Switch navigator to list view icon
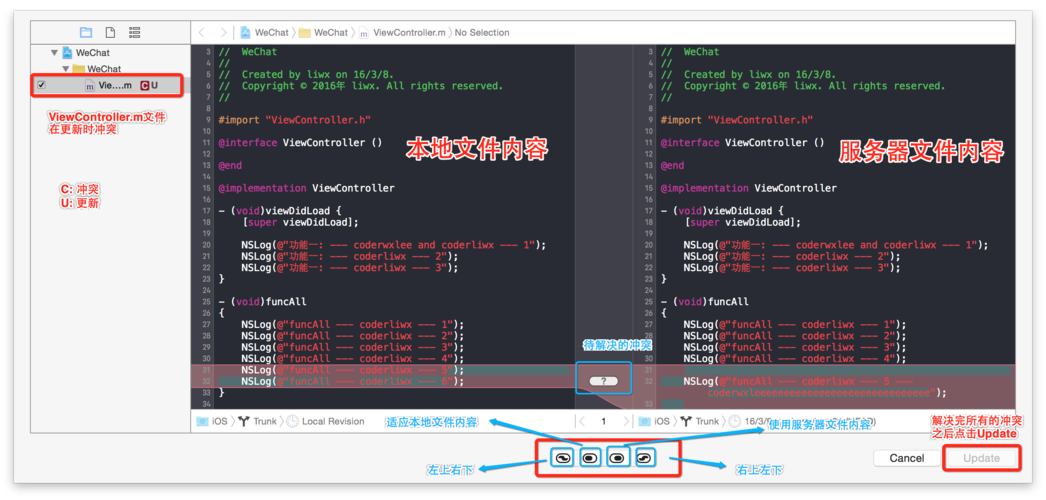 tap(135, 33)
